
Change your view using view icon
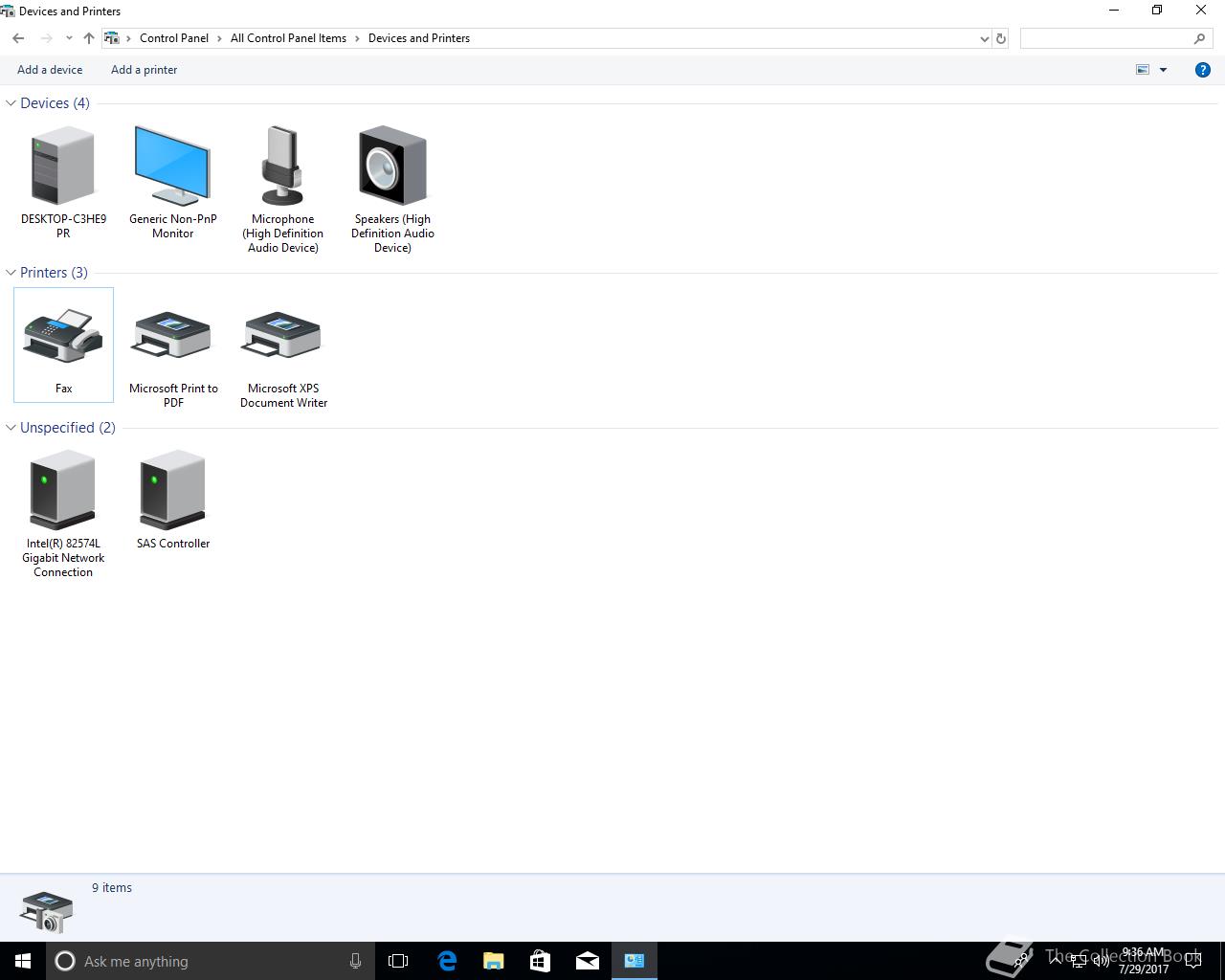tap(1143, 70)
